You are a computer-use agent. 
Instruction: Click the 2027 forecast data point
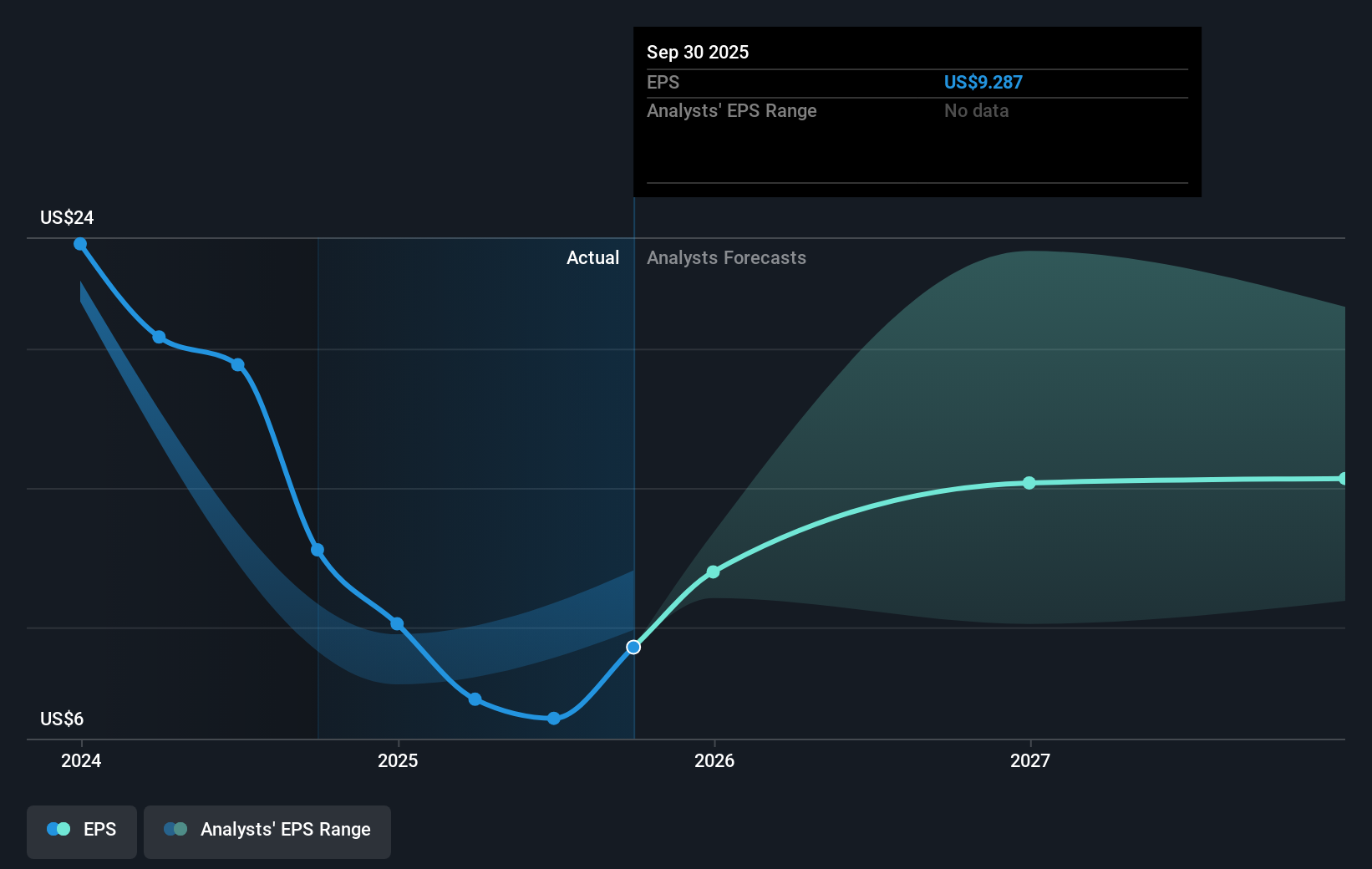point(1029,483)
